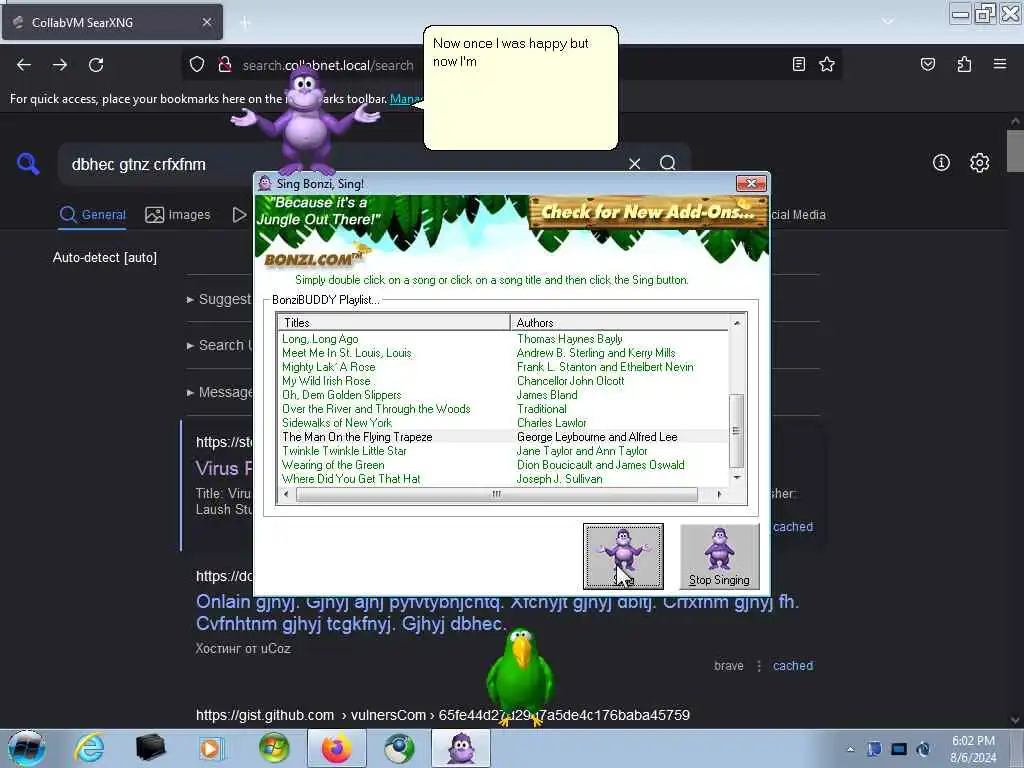
Task: Select song Wearing of the Green
Action: pyautogui.click(x=333, y=465)
